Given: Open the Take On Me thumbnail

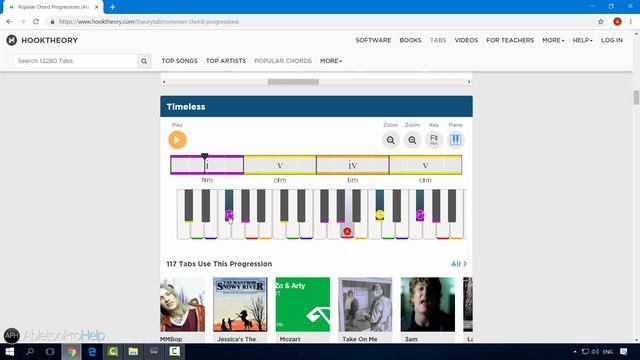Looking at the screenshot, I should pyautogui.click(x=365, y=304).
